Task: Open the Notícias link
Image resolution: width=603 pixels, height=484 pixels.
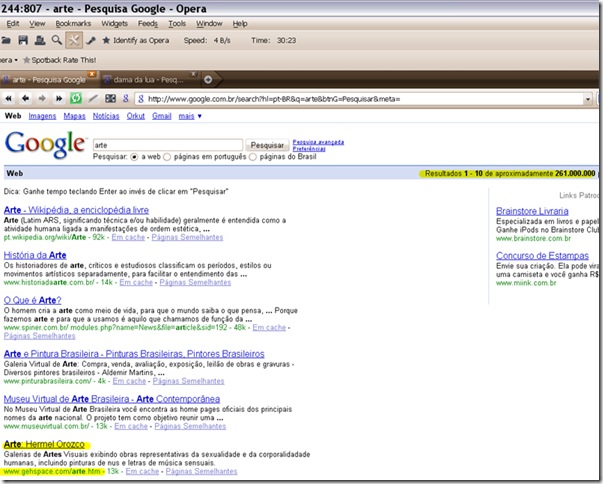Action: (x=106, y=116)
